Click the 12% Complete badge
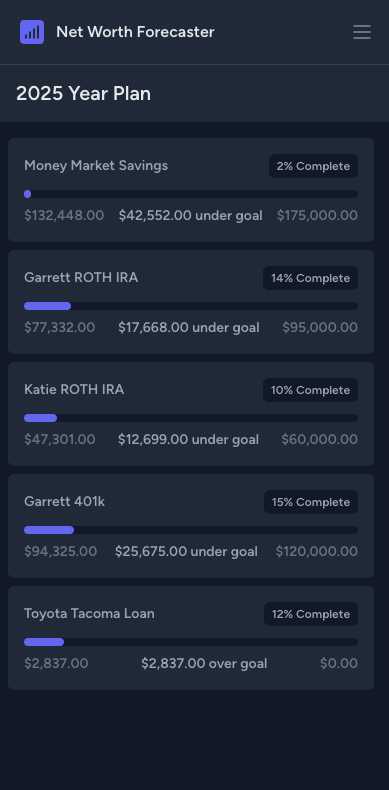 (311, 614)
